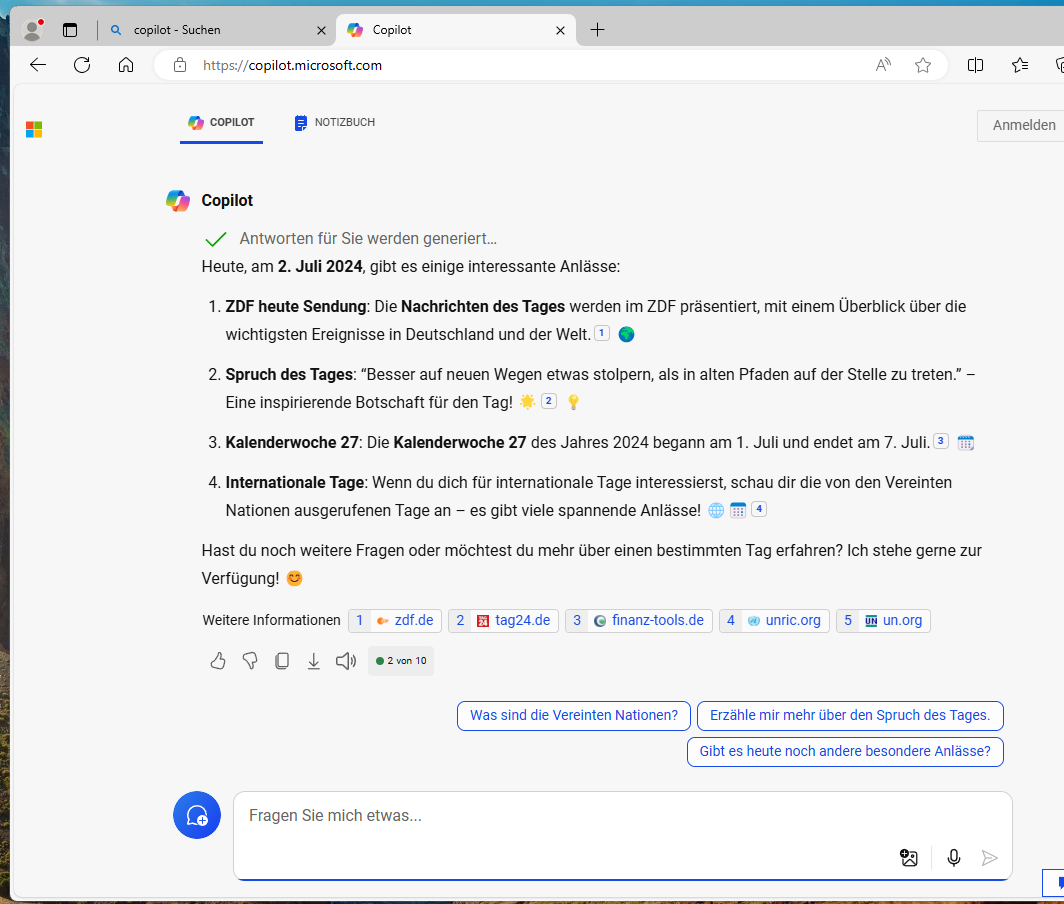Open the NOTIZBUCH tab

[335, 123]
